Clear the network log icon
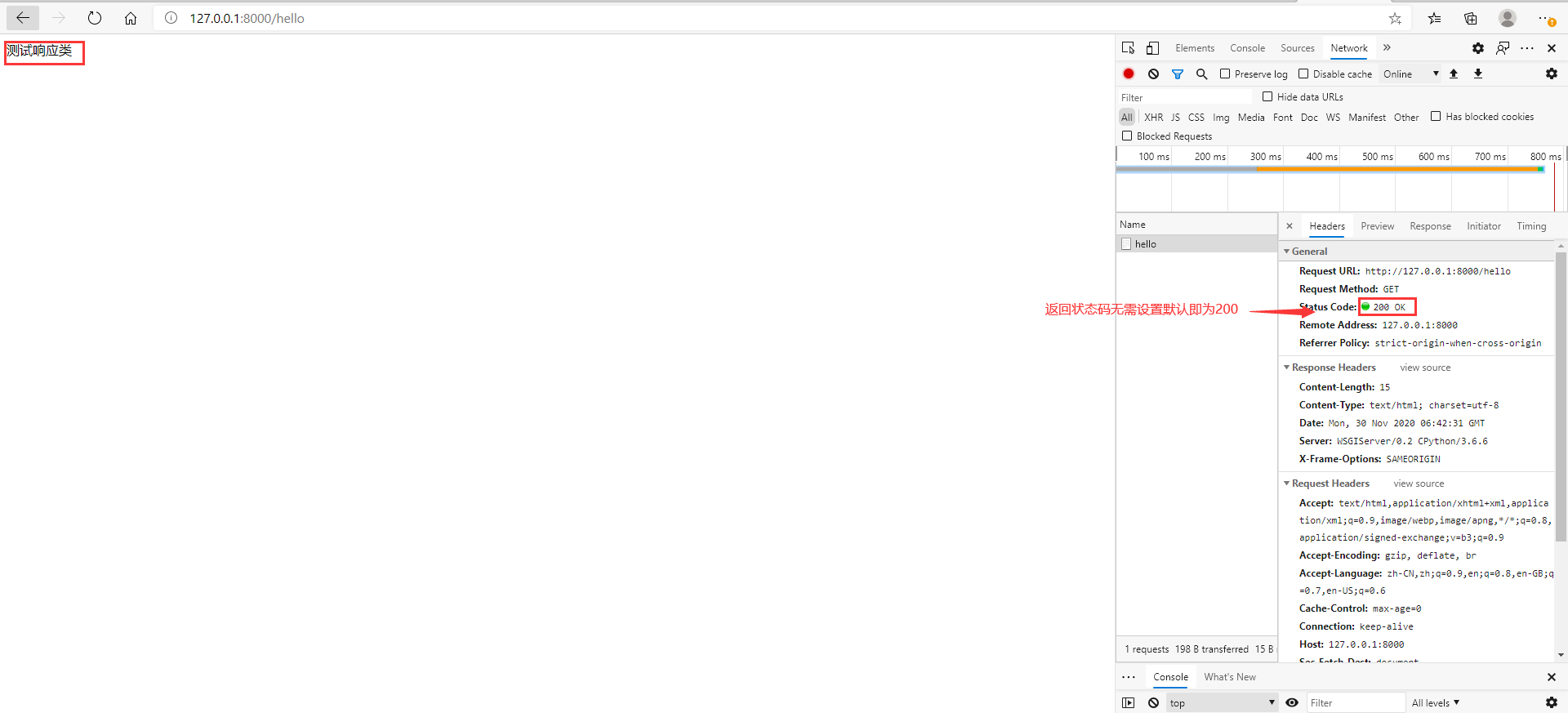The image size is (1568, 713). click(1153, 74)
